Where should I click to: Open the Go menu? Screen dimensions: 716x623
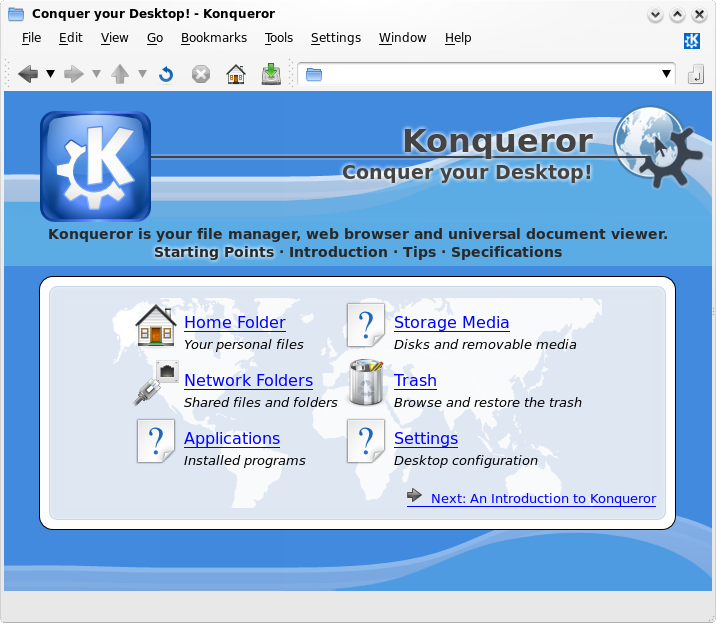tap(155, 38)
